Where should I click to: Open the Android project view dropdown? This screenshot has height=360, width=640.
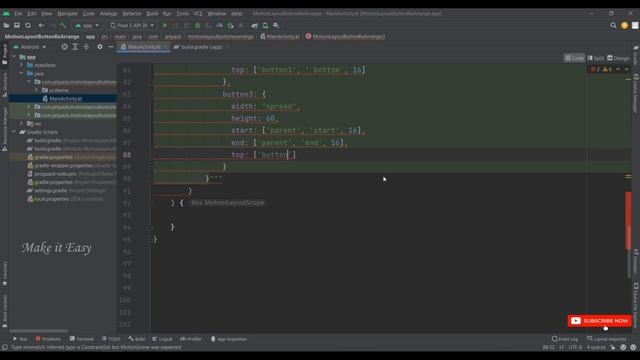click(30, 47)
